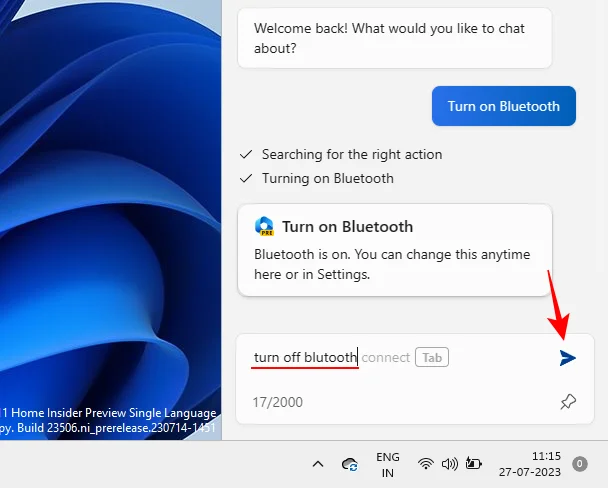Image resolution: width=608 pixels, height=488 pixels.
Task: Open Wi-Fi network tray icon
Action: [426, 464]
